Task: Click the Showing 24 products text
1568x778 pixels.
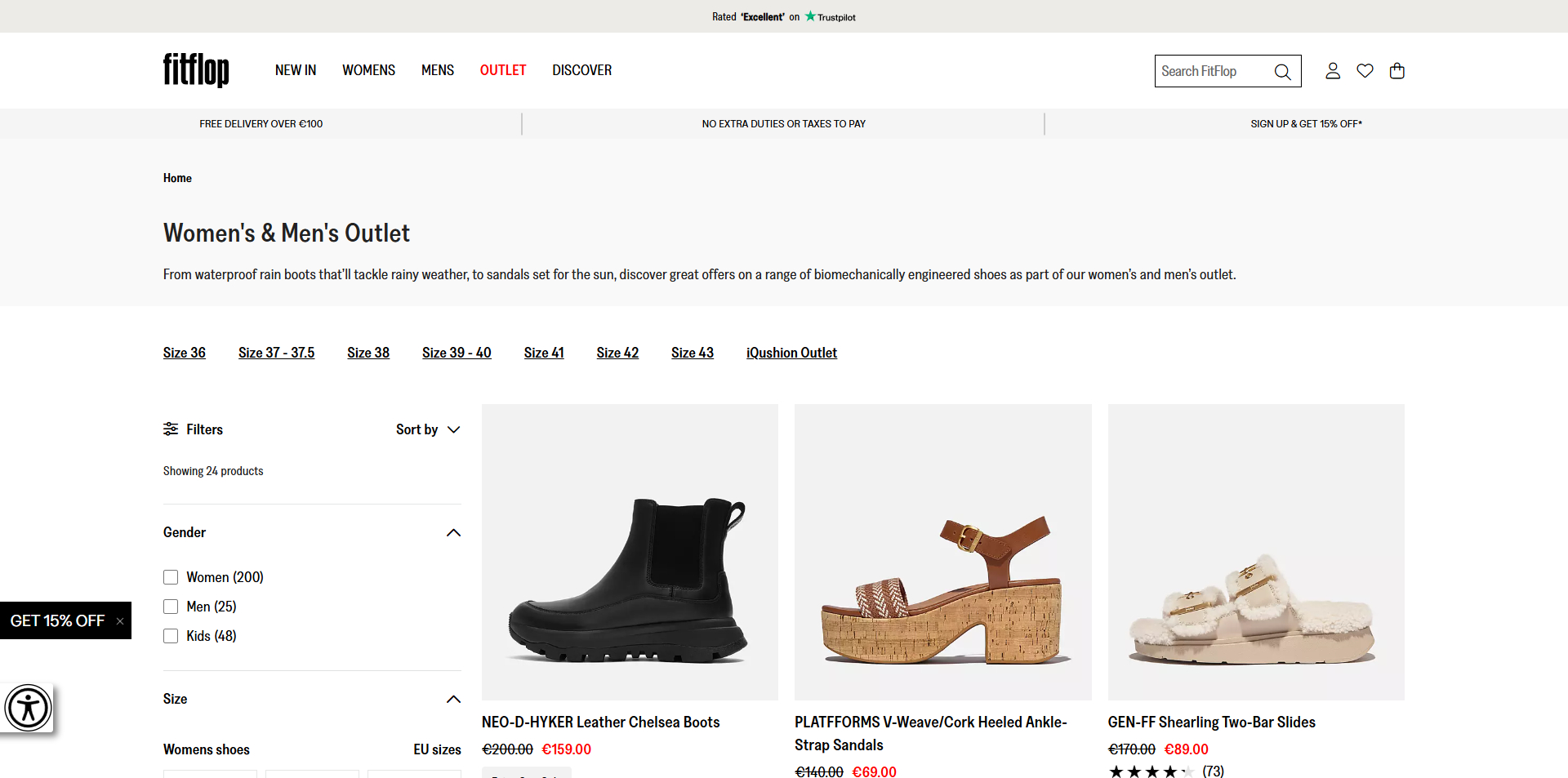Action: tap(213, 471)
